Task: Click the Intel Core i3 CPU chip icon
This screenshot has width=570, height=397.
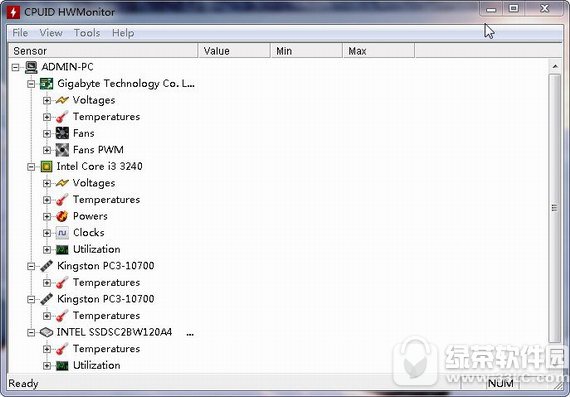Action: [47, 167]
